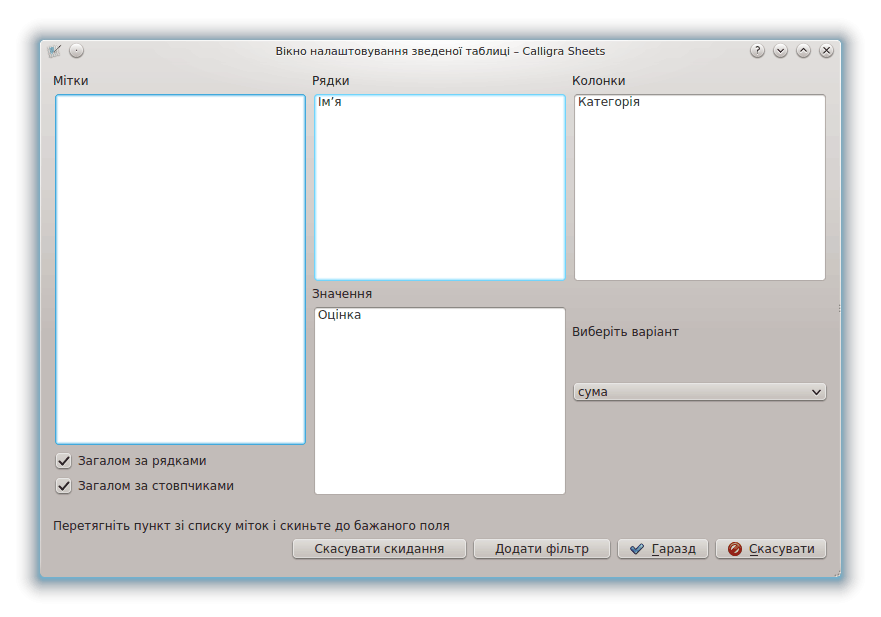Screen dimensions: 881x617
Task: Select Оцінка in the Значення list
Action: point(339,315)
